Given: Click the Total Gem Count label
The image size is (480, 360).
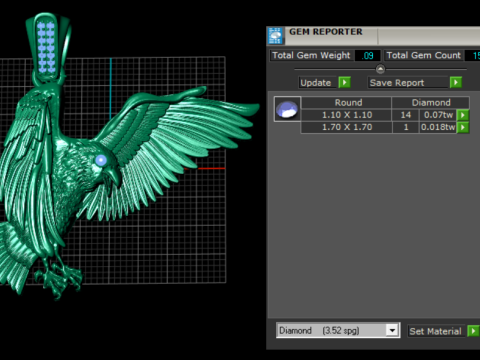Looking at the screenshot, I should point(423,55).
